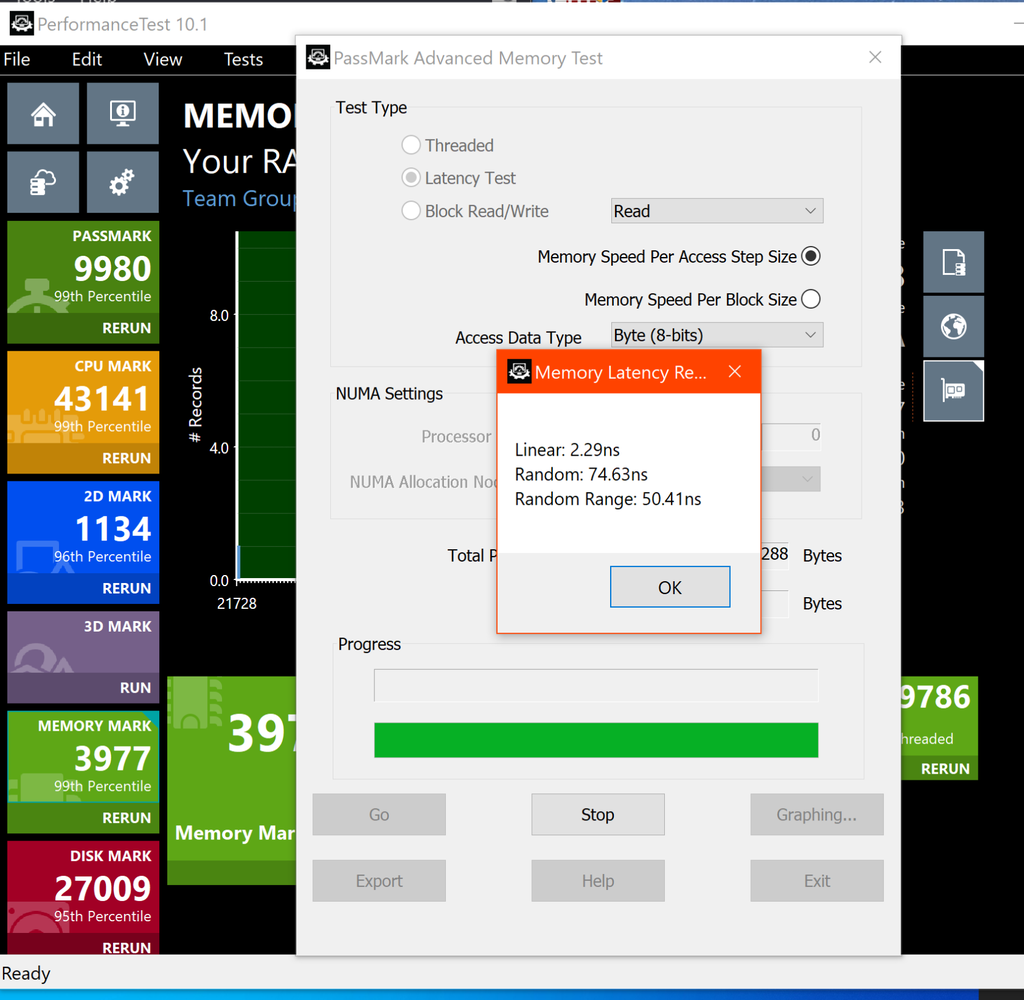Click the Export button
This screenshot has height=1000, width=1024.
tap(379, 881)
